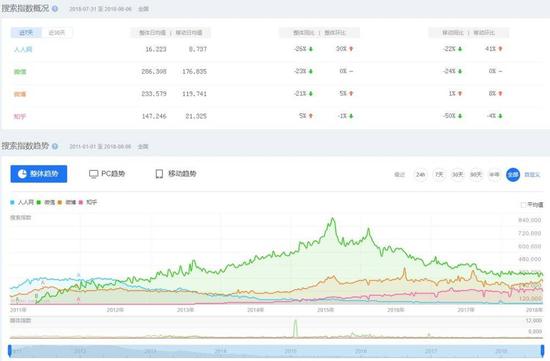Click 微博 移动日均值 value 119,741
Image resolution: width=550 pixels, height=361 pixels.
coord(194,94)
